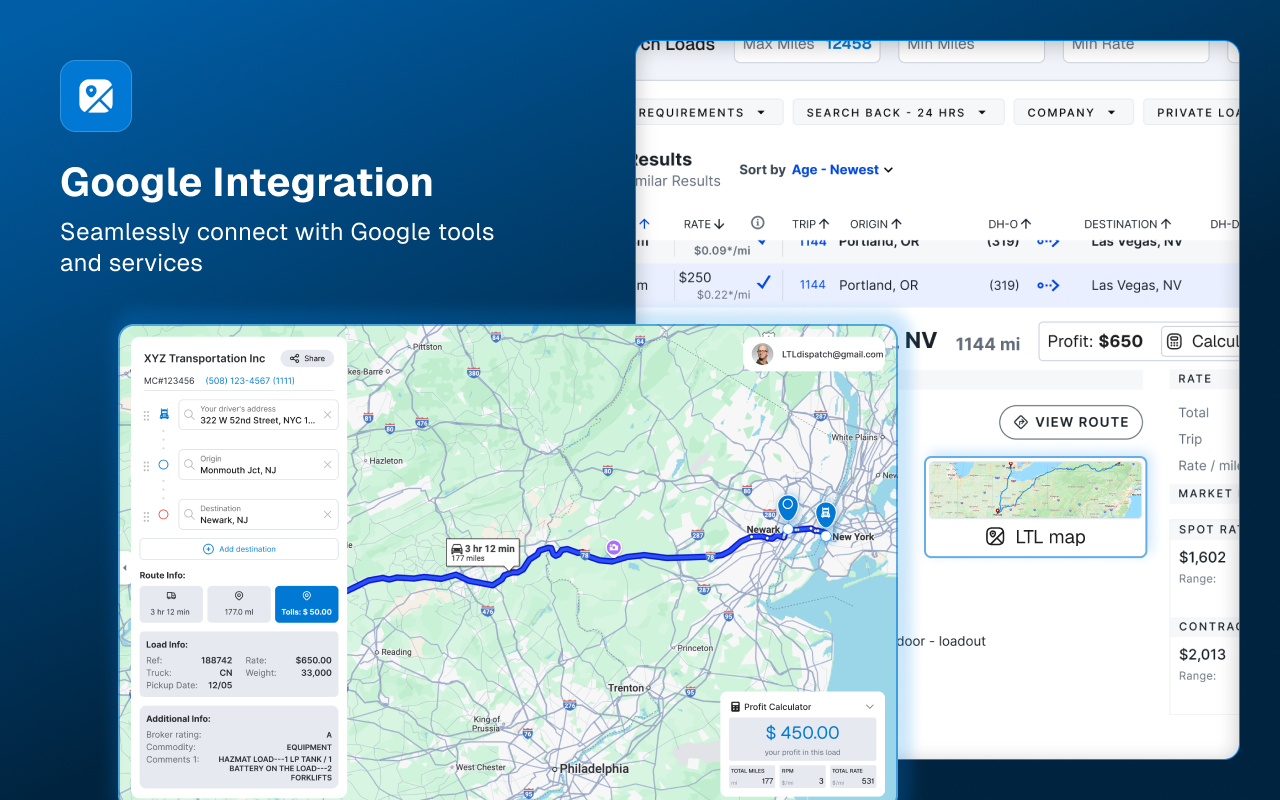Click the search icon in driver's address field
The height and width of the screenshot is (800, 1280).
(x=189, y=414)
